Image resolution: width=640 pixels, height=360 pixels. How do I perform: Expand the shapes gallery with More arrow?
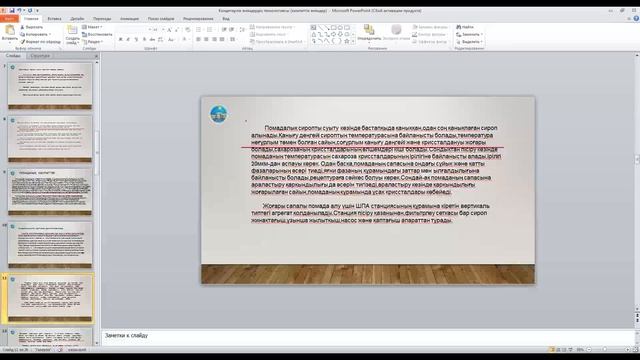tap(353, 42)
